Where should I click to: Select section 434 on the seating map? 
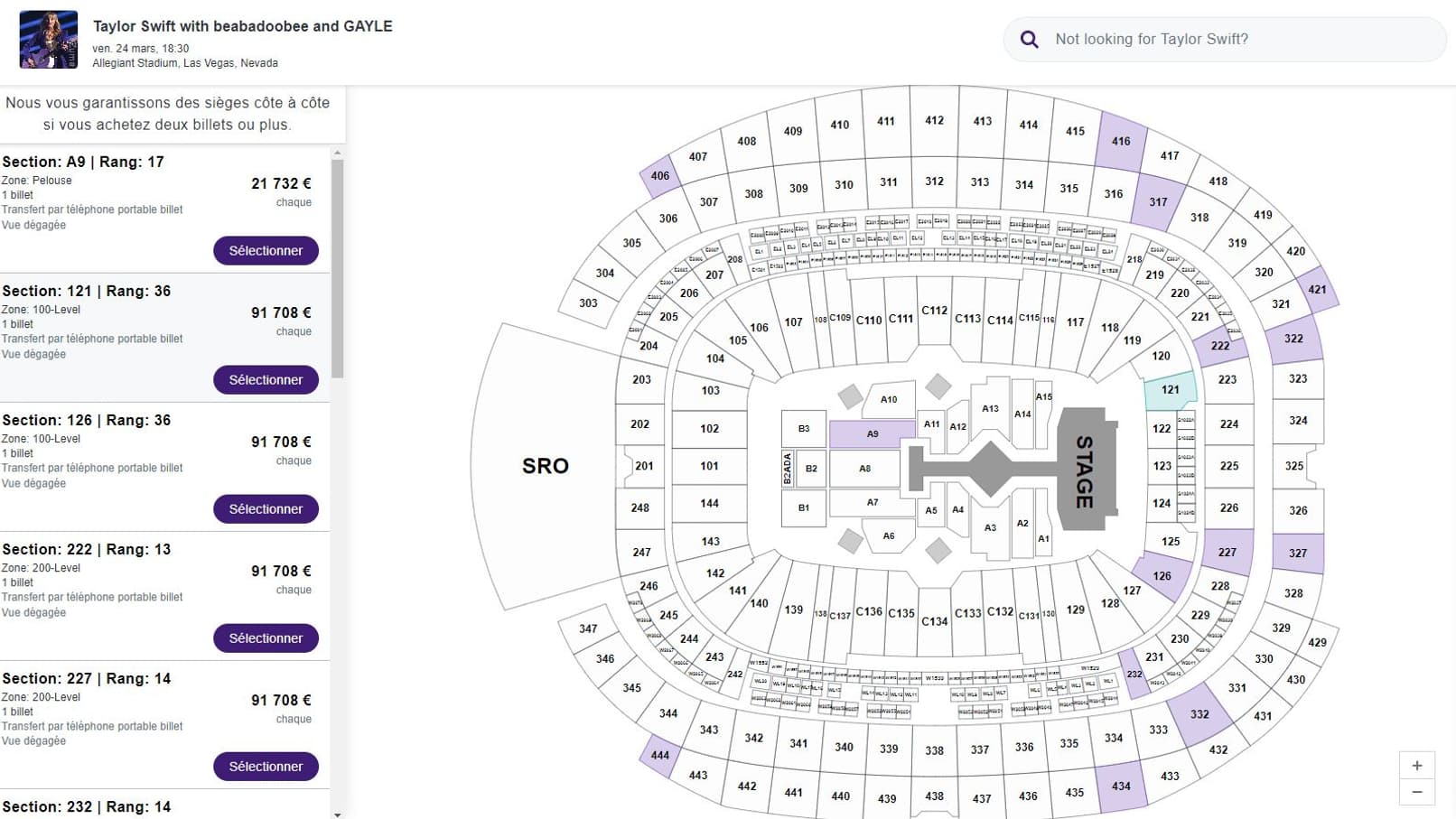pos(1121,786)
